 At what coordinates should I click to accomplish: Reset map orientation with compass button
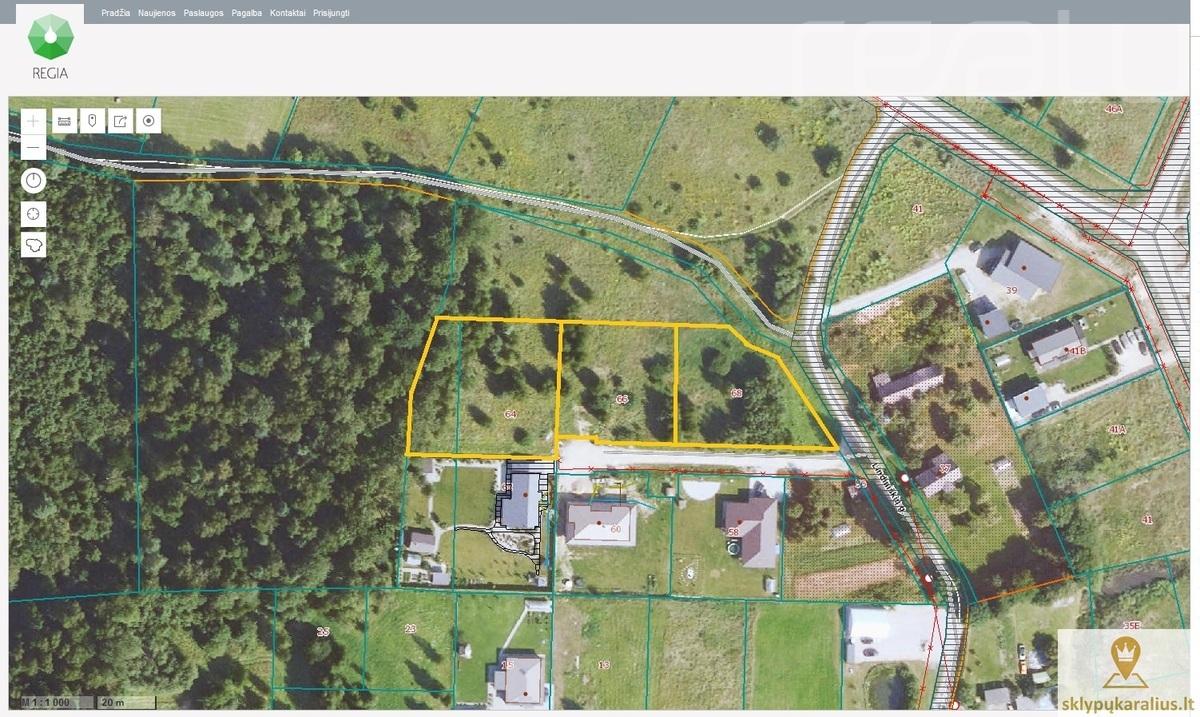click(x=33, y=181)
